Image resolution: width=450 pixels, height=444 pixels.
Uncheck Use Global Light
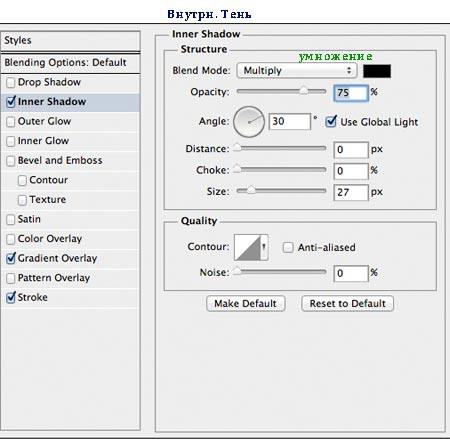point(331,121)
